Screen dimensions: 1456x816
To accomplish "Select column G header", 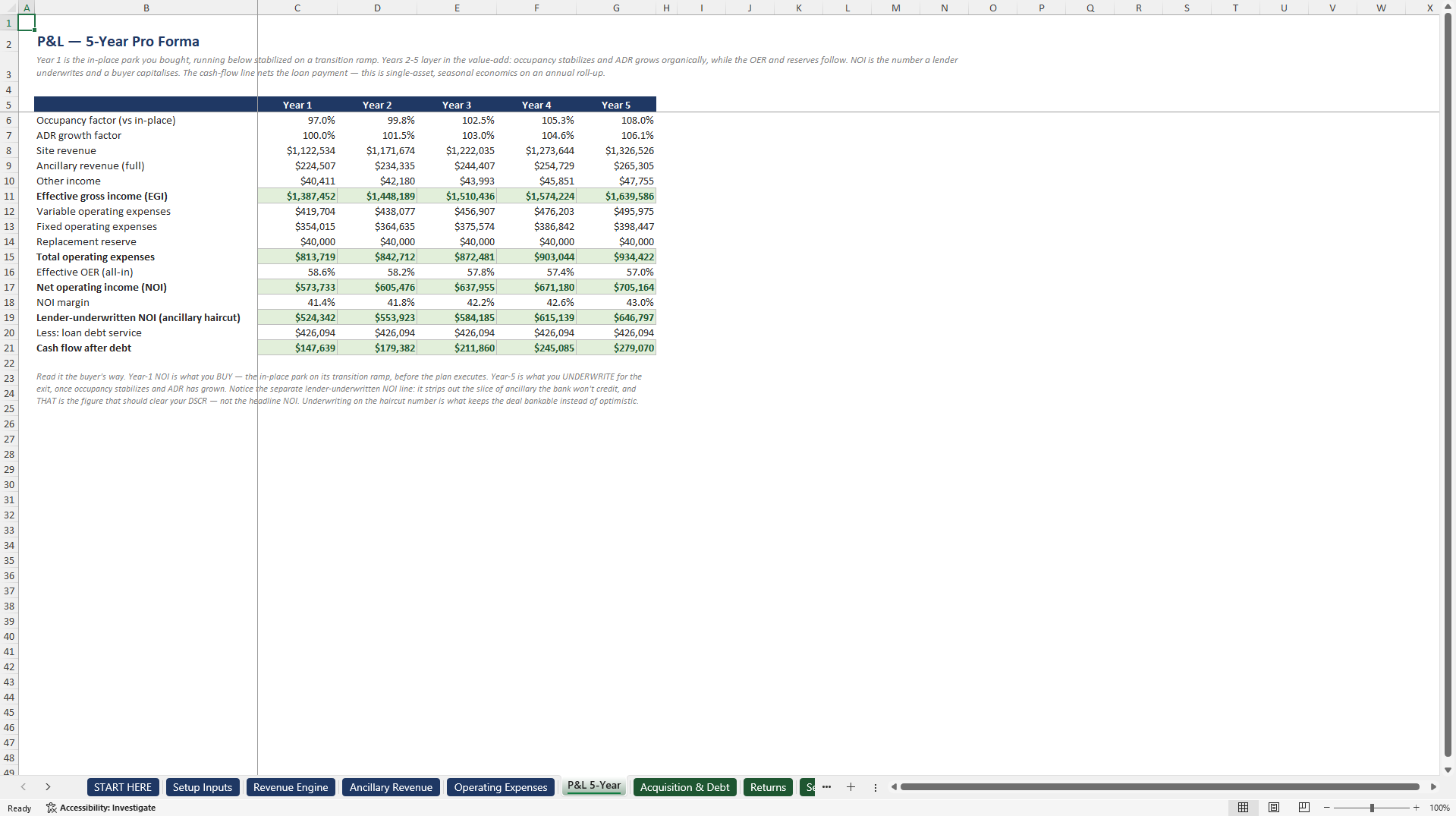I will (x=616, y=8).
